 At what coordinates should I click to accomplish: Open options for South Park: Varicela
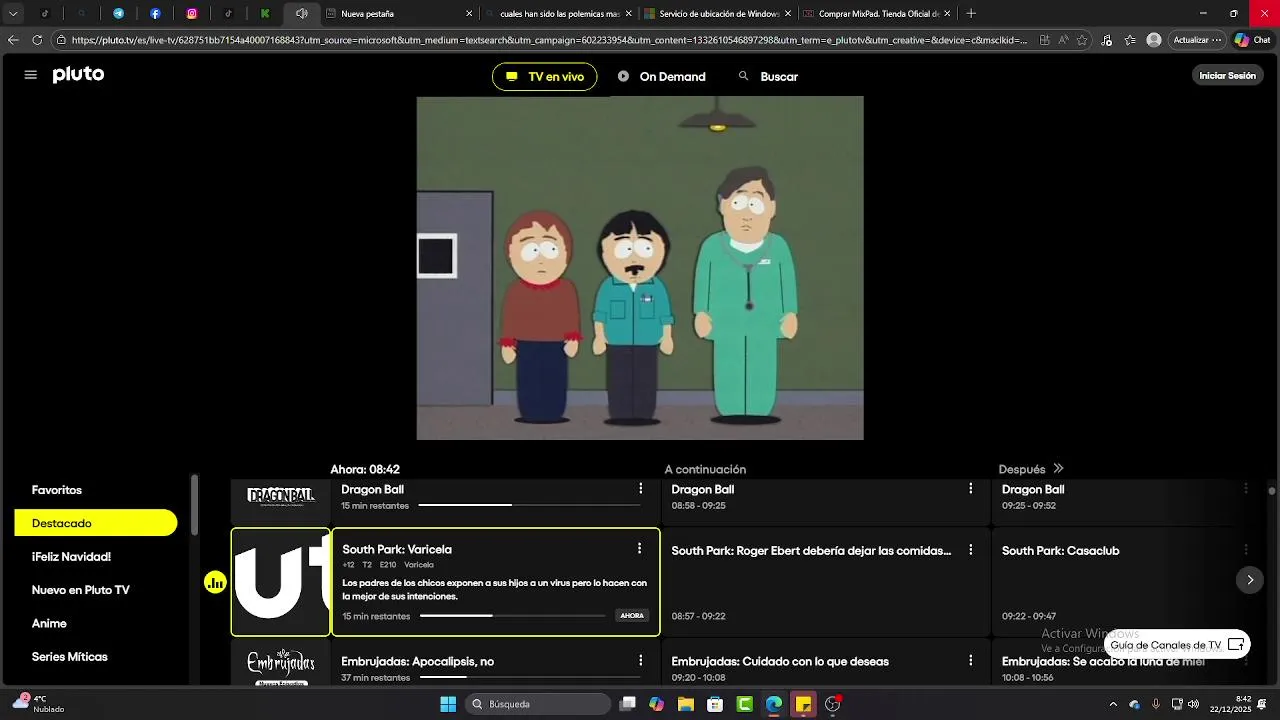click(639, 549)
